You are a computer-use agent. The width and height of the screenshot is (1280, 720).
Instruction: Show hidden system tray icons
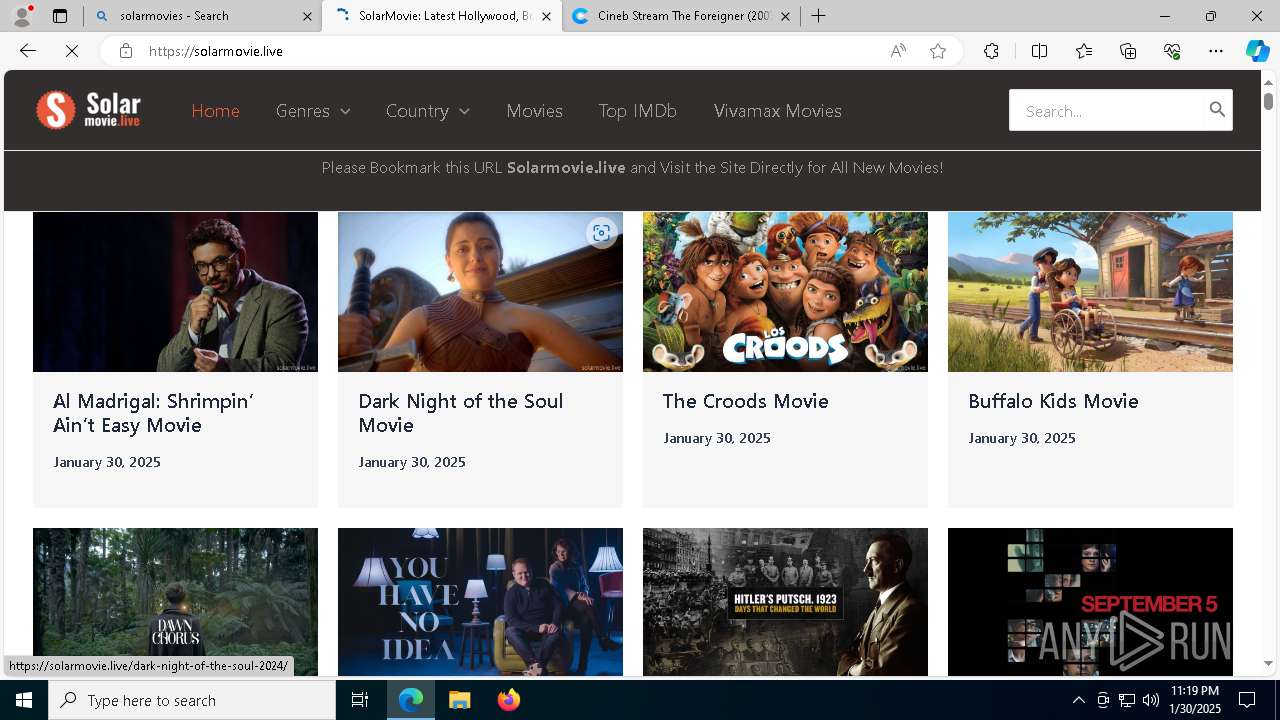[x=1078, y=700]
